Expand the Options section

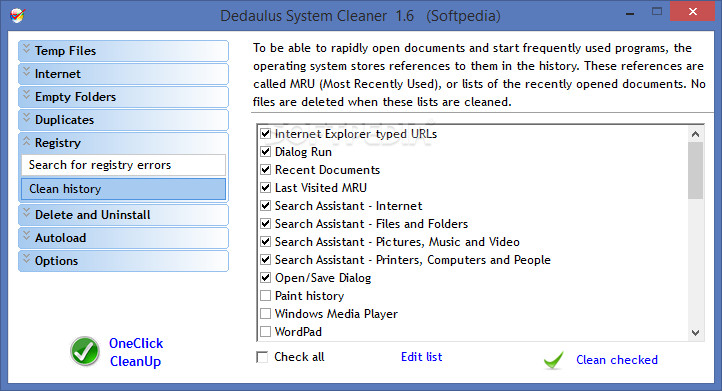pyautogui.click(x=123, y=261)
